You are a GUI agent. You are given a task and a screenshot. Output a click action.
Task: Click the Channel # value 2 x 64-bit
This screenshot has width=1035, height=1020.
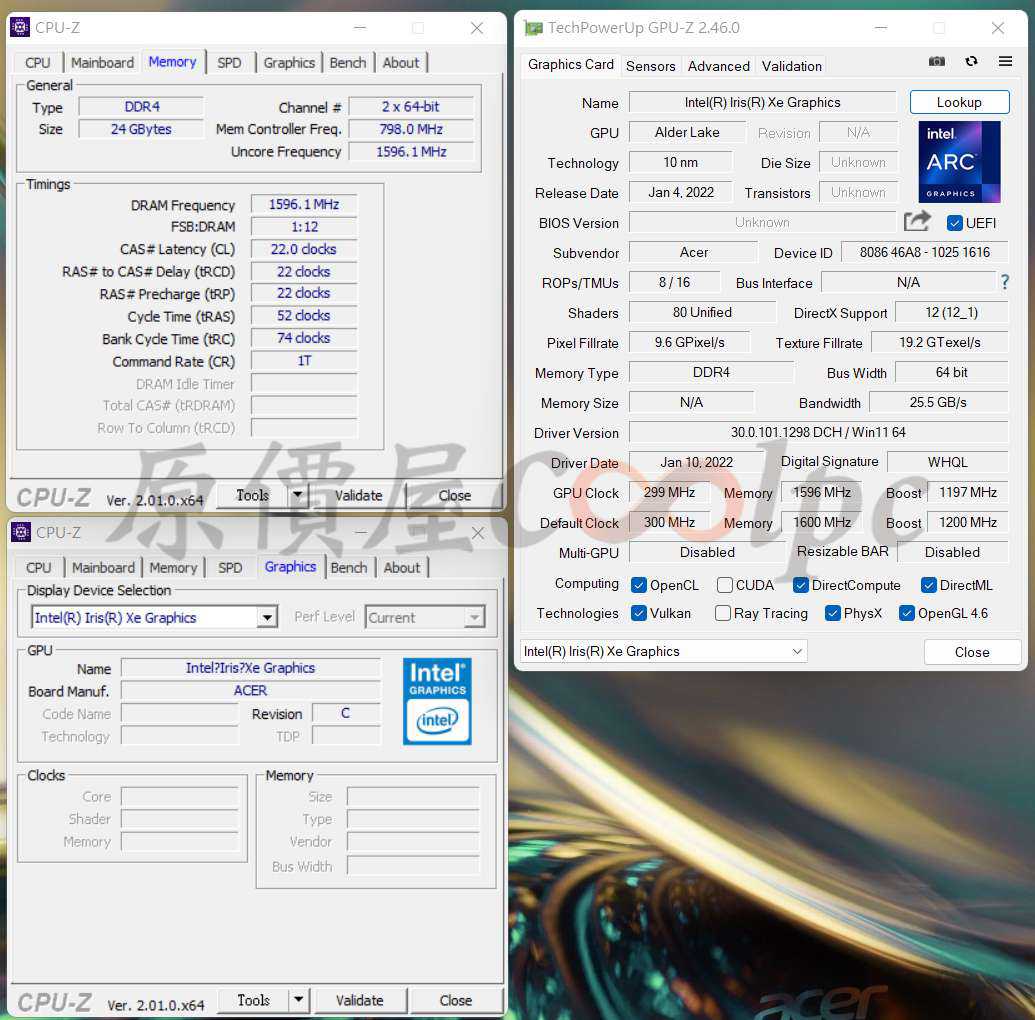pyautogui.click(x=411, y=106)
